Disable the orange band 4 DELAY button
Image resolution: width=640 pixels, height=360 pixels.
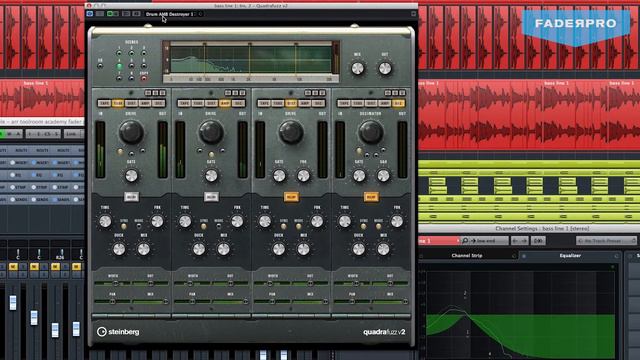[x=371, y=197]
